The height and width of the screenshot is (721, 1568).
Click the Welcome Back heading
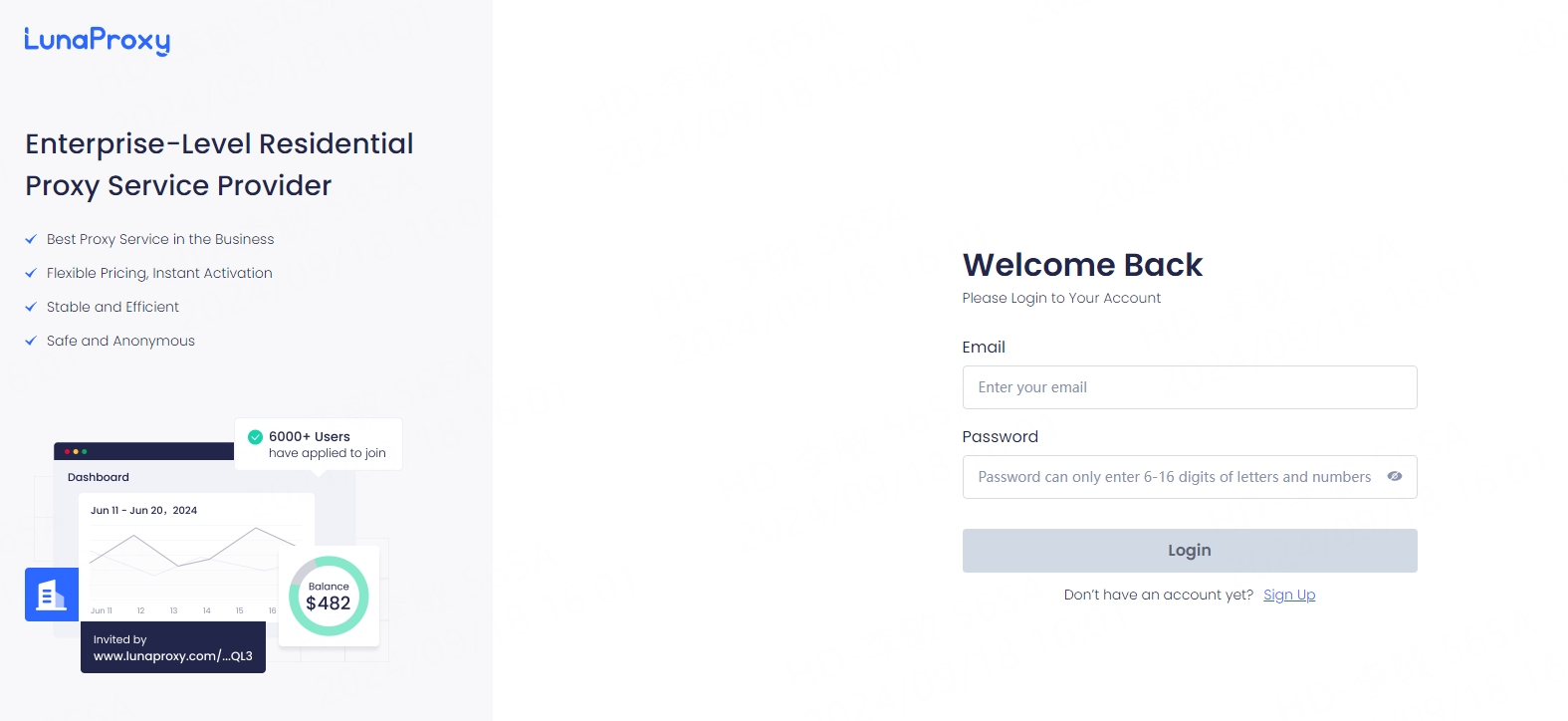1082,265
